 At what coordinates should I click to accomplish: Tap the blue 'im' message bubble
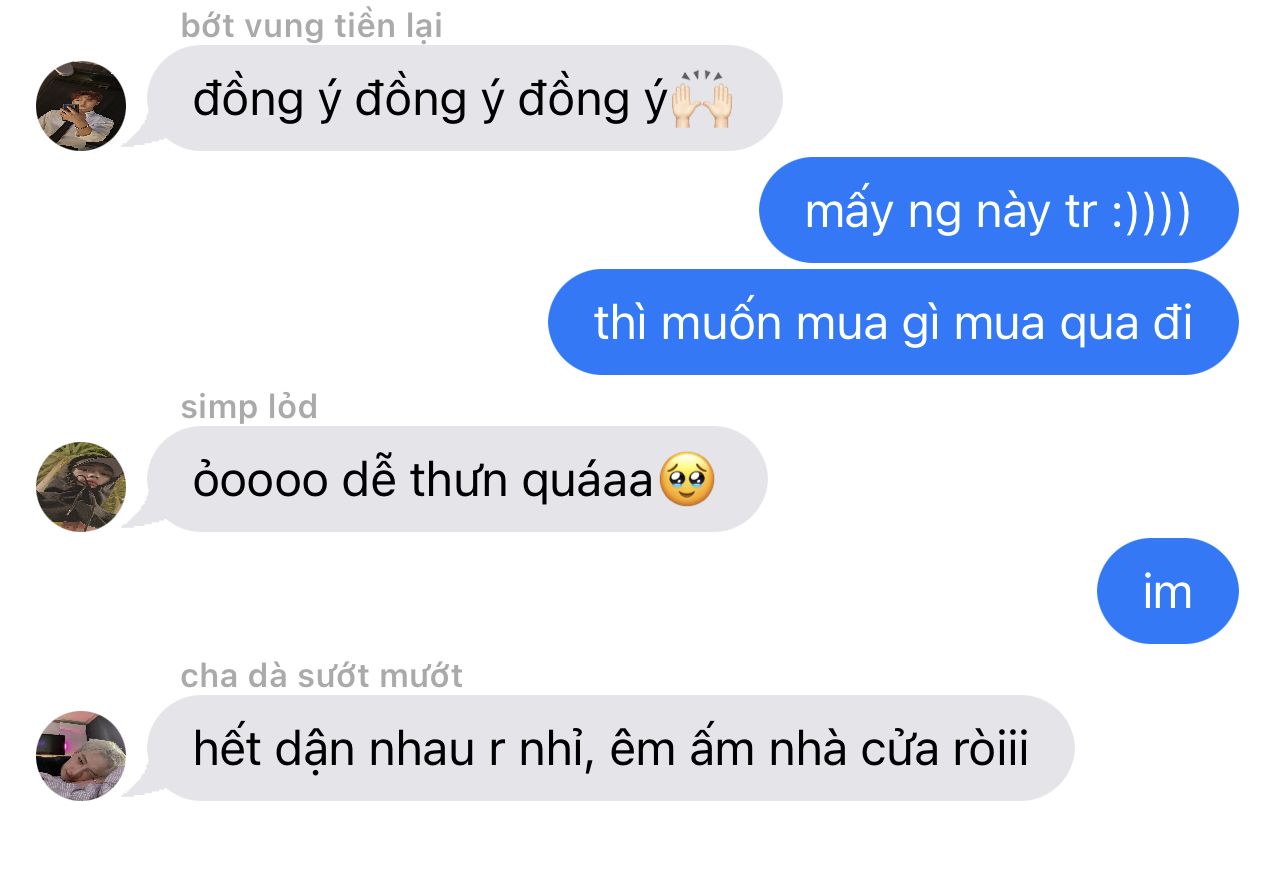point(1168,591)
